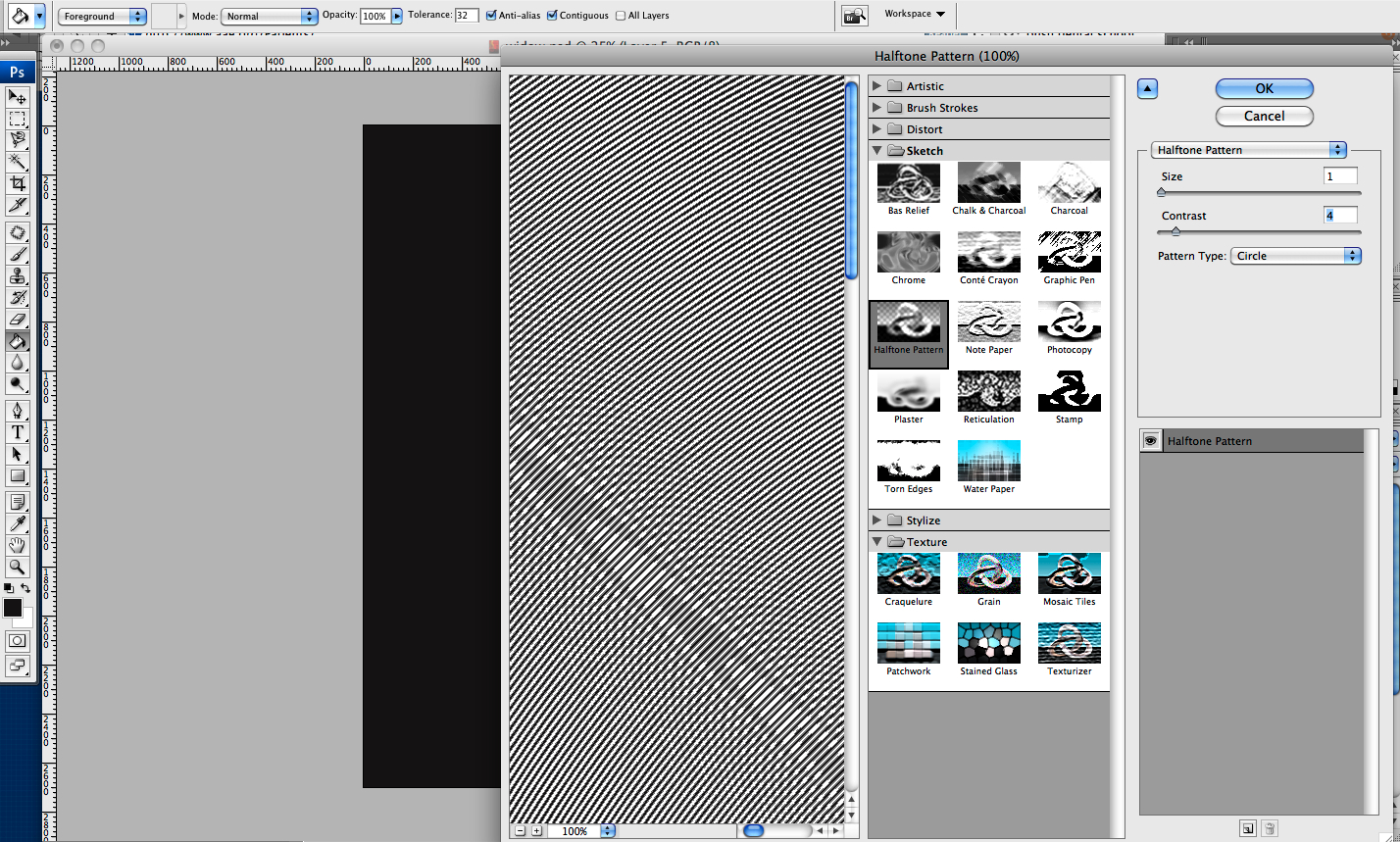Image resolution: width=1400 pixels, height=842 pixels.
Task: Launch Adobe Bridge from options bar
Action: (855, 15)
